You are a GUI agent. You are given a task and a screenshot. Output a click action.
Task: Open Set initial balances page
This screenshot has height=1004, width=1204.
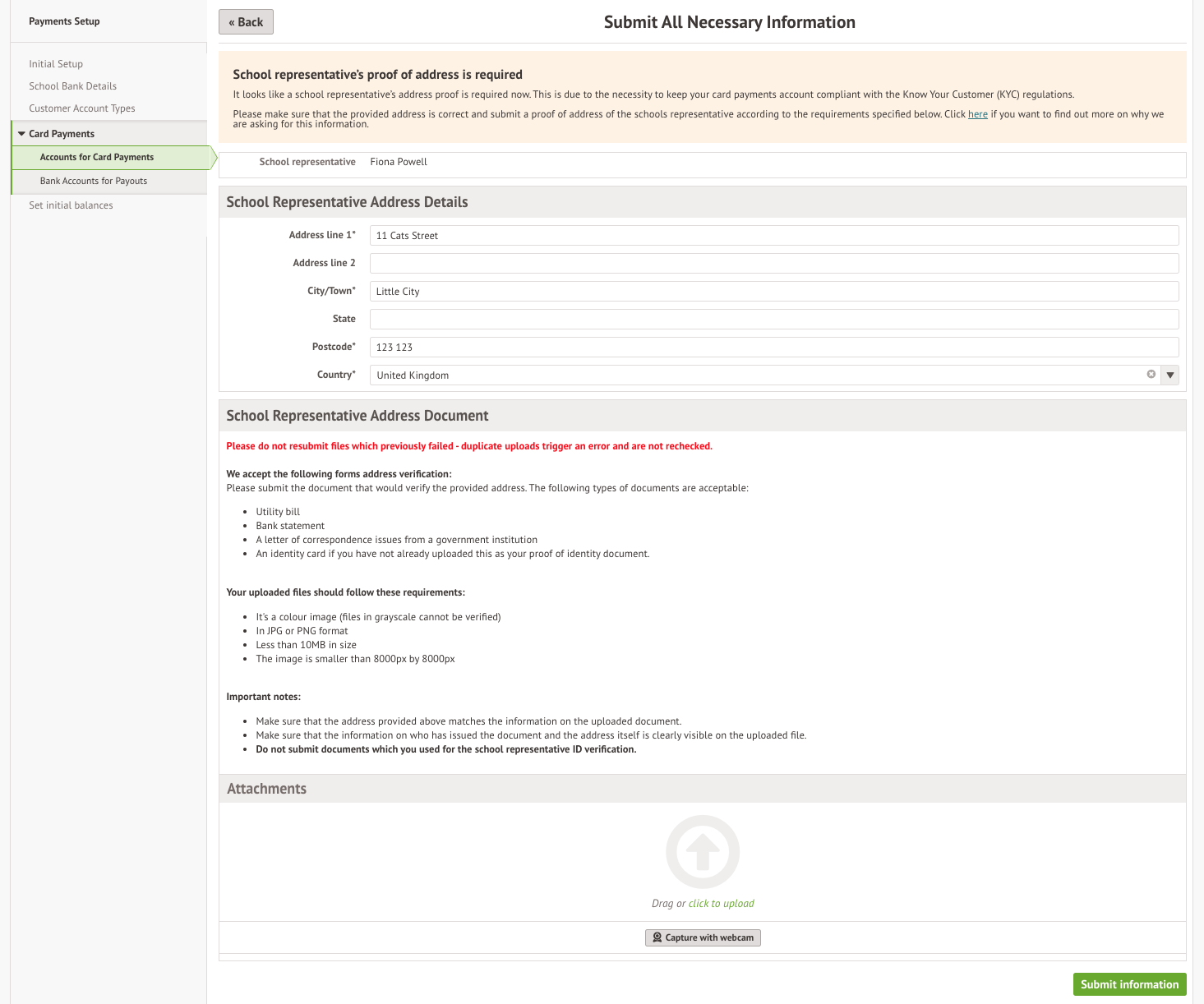tap(71, 205)
